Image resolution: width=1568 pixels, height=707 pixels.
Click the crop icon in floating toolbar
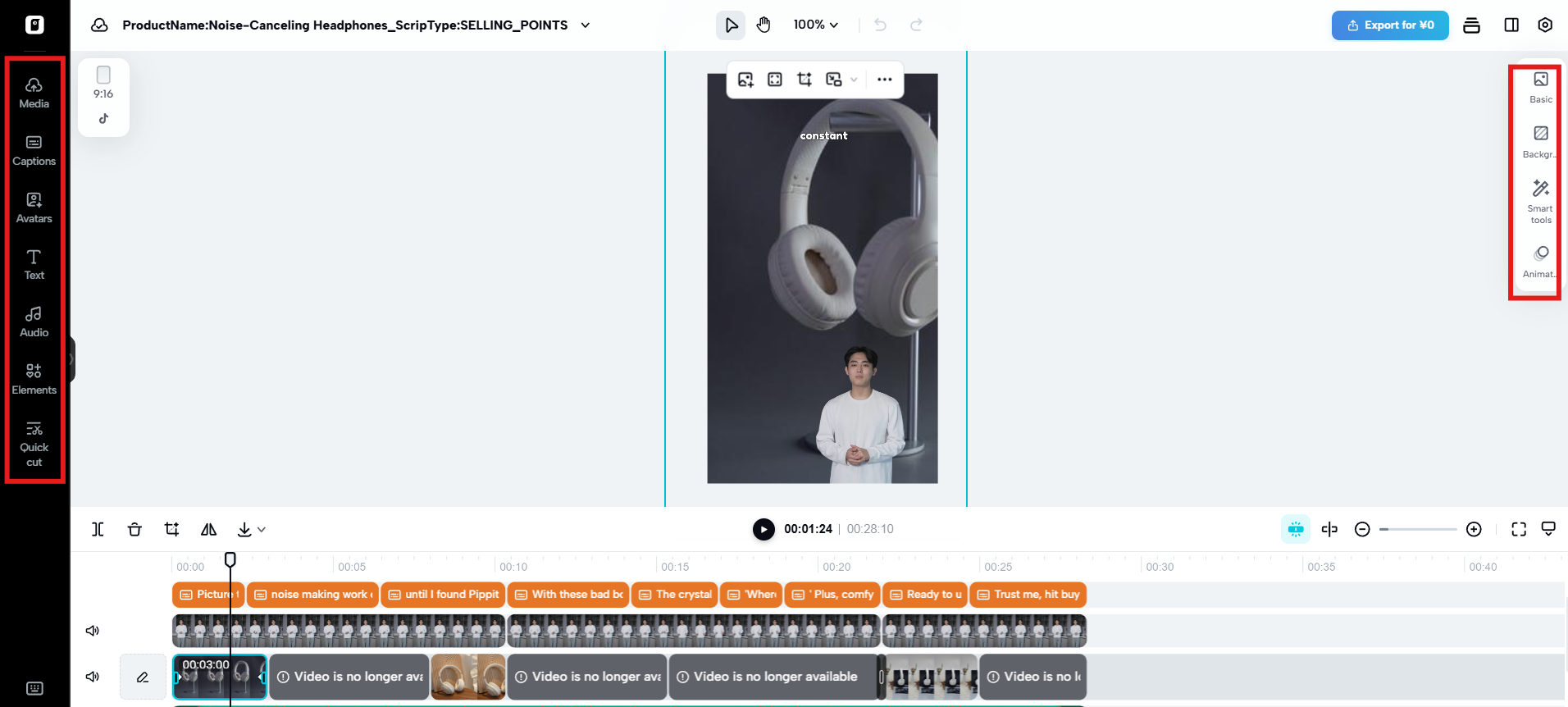pos(805,80)
